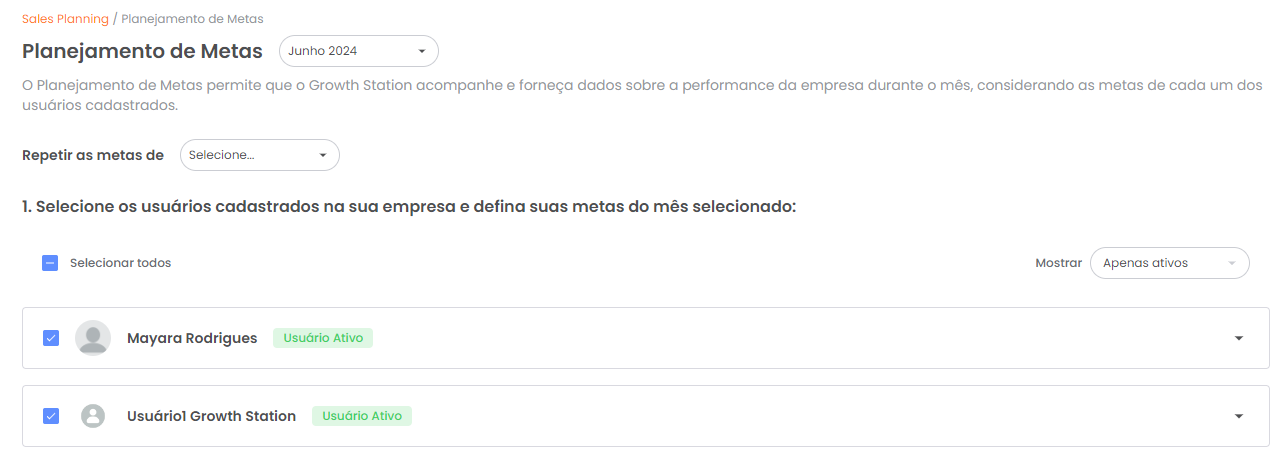
Task: Expand Usuário1 Growth Station goals row
Action: [1239, 416]
